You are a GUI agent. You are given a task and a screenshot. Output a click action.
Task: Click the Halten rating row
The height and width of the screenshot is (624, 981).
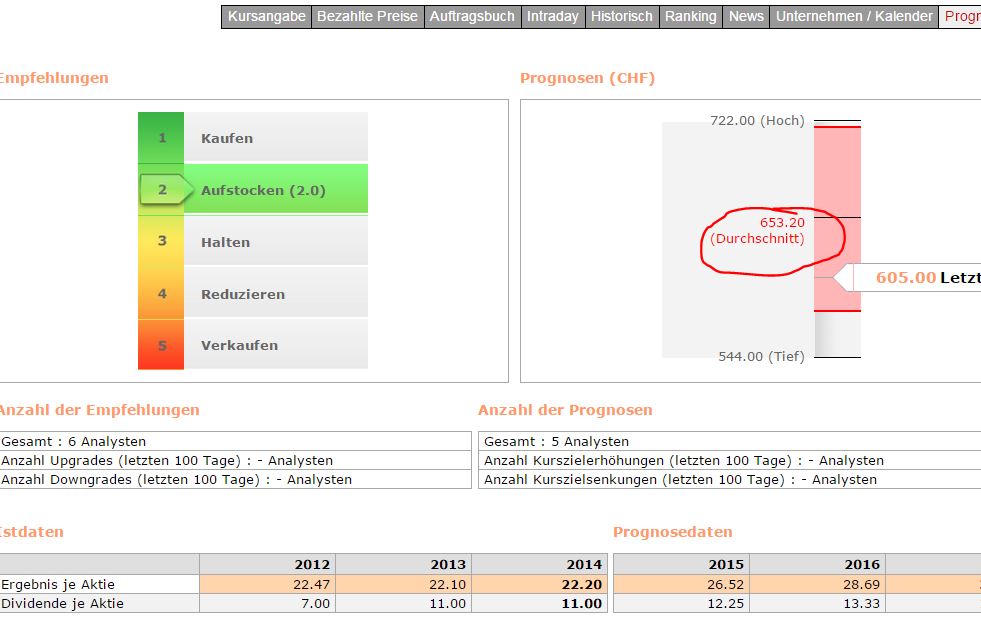point(275,242)
